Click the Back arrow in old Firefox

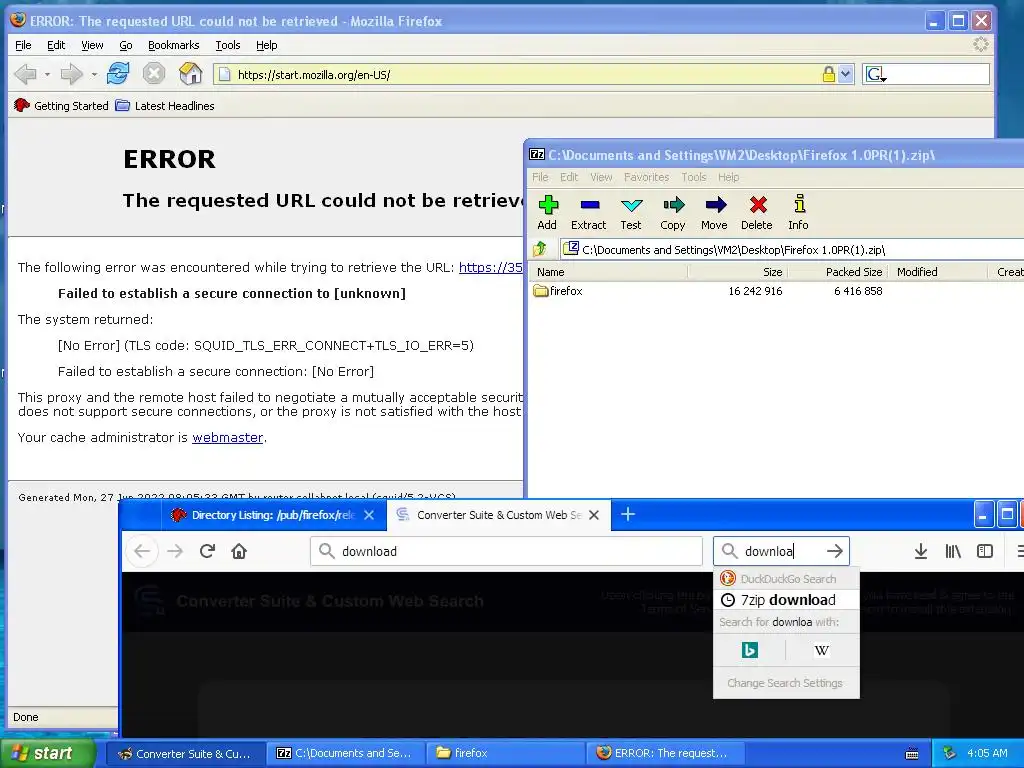coord(25,74)
